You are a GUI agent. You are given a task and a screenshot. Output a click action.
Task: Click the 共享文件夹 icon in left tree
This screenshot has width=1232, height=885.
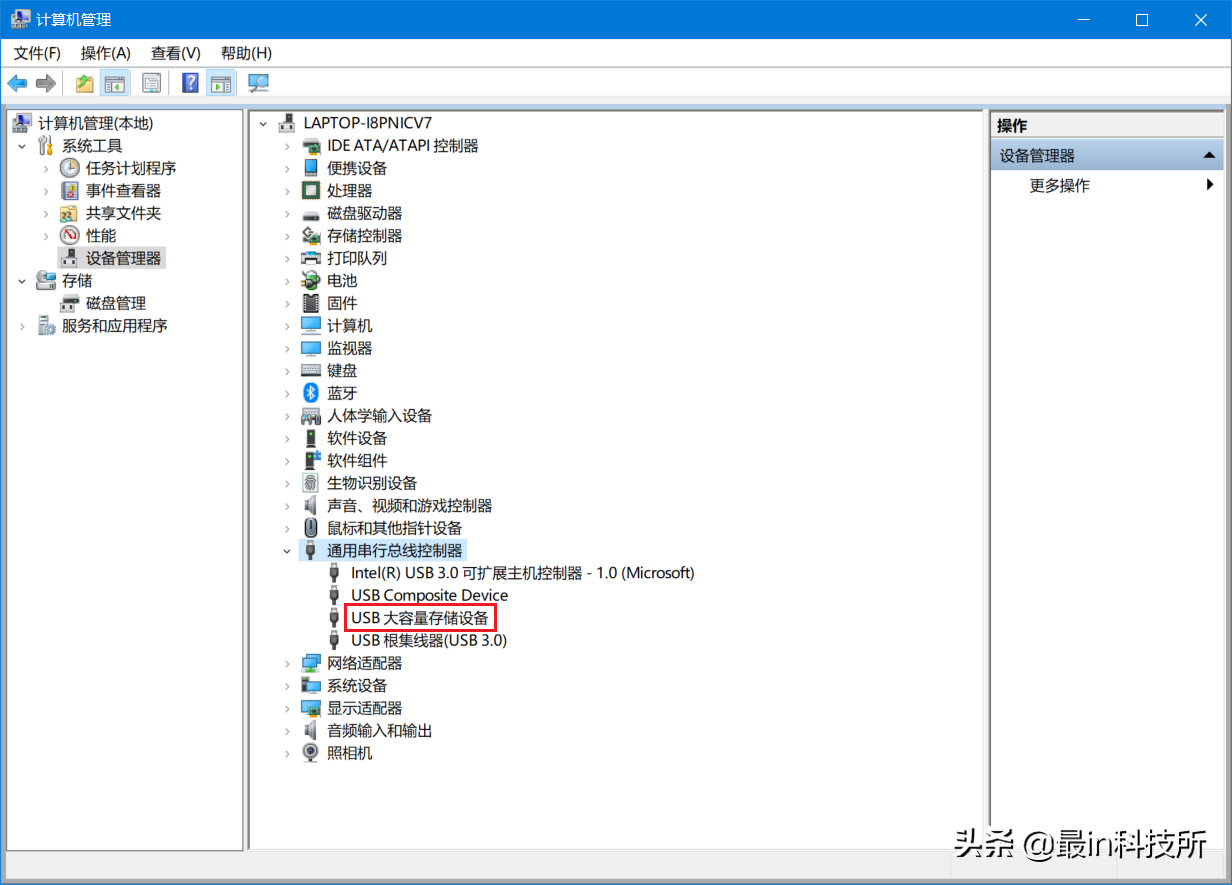pyautogui.click(x=69, y=213)
